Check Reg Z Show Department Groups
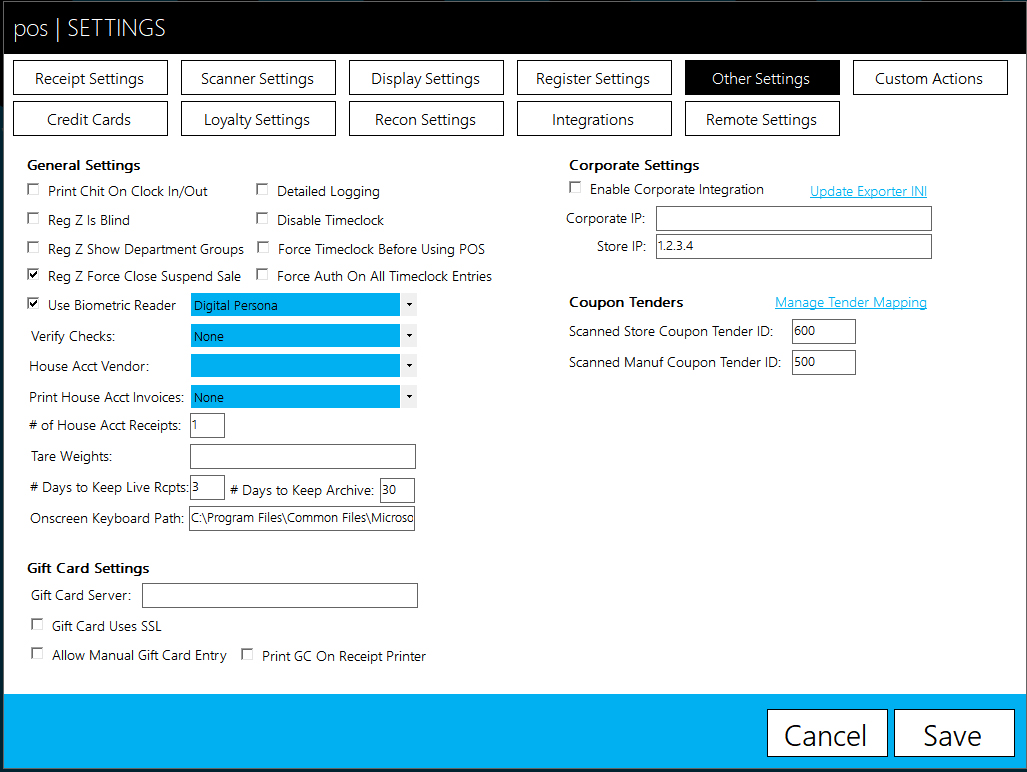The width and height of the screenshot is (1027, 772). [x=33, y=248]
